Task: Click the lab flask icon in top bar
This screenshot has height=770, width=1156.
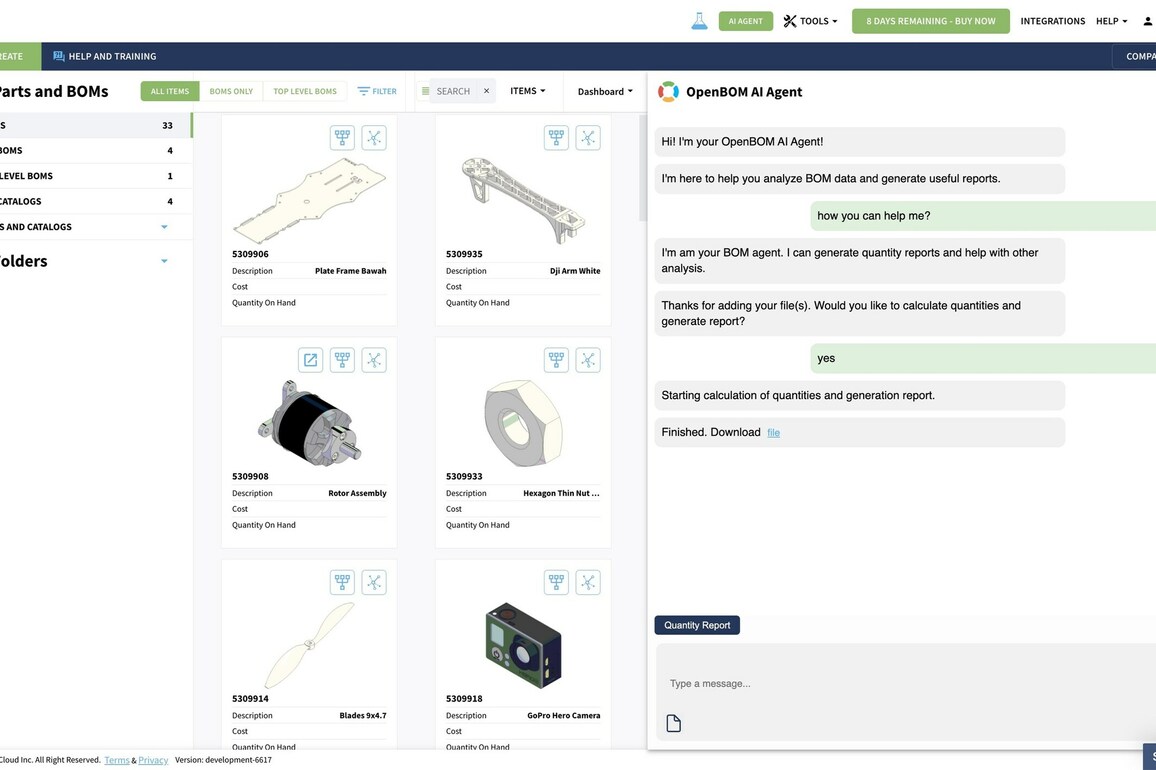Action: point(699,21)
